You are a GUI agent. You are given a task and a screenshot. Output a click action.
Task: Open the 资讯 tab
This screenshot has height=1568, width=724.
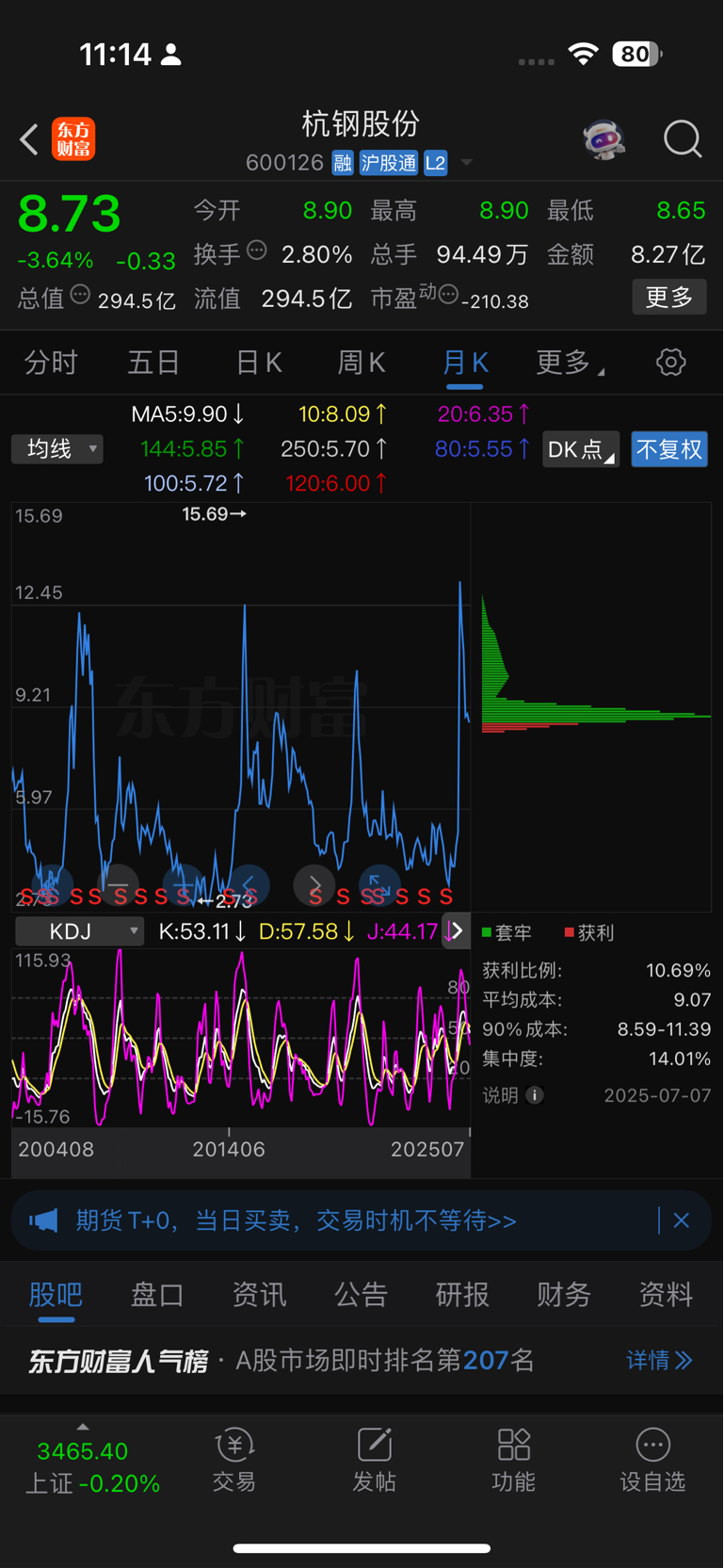259,1295
